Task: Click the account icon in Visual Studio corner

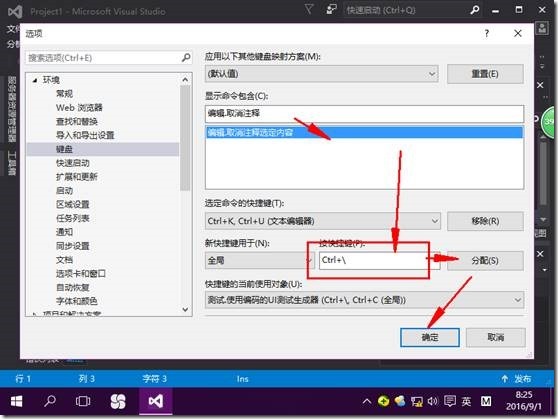Action: 542,28
